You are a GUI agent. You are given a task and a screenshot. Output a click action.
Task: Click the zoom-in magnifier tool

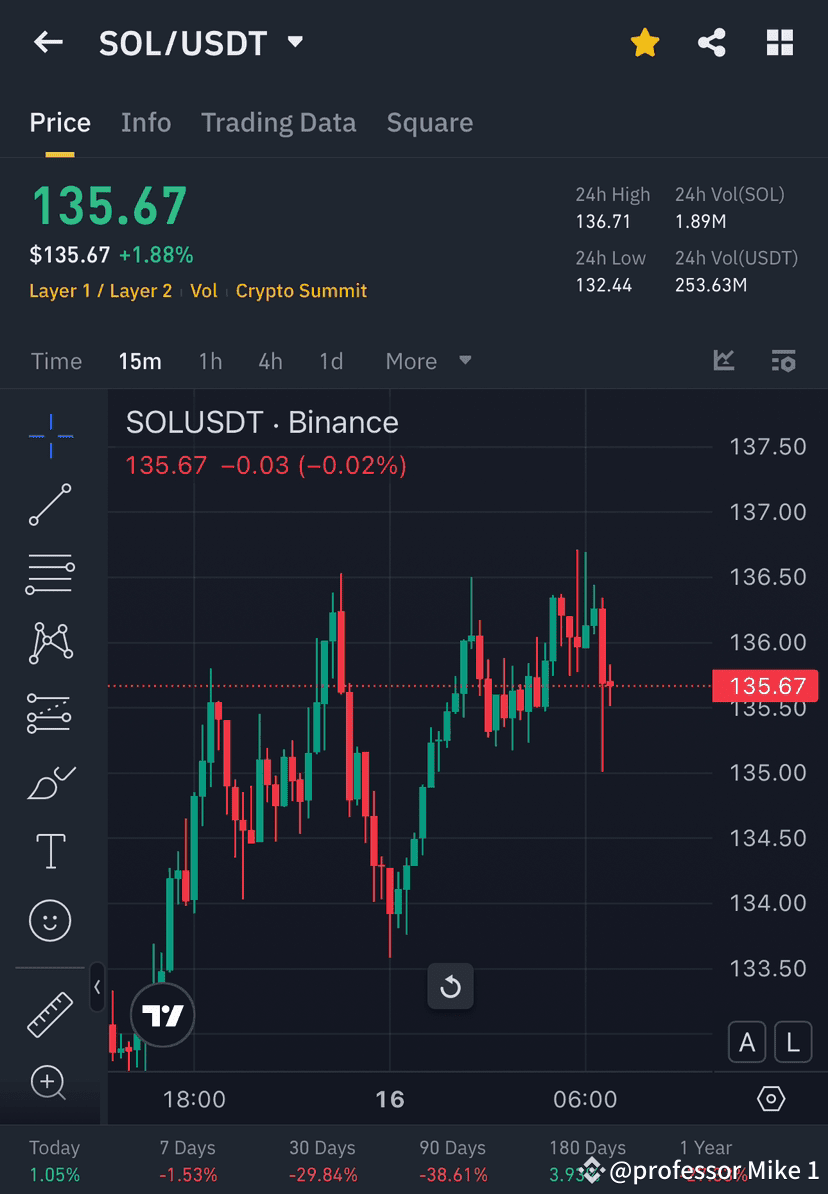point(50,1083)
